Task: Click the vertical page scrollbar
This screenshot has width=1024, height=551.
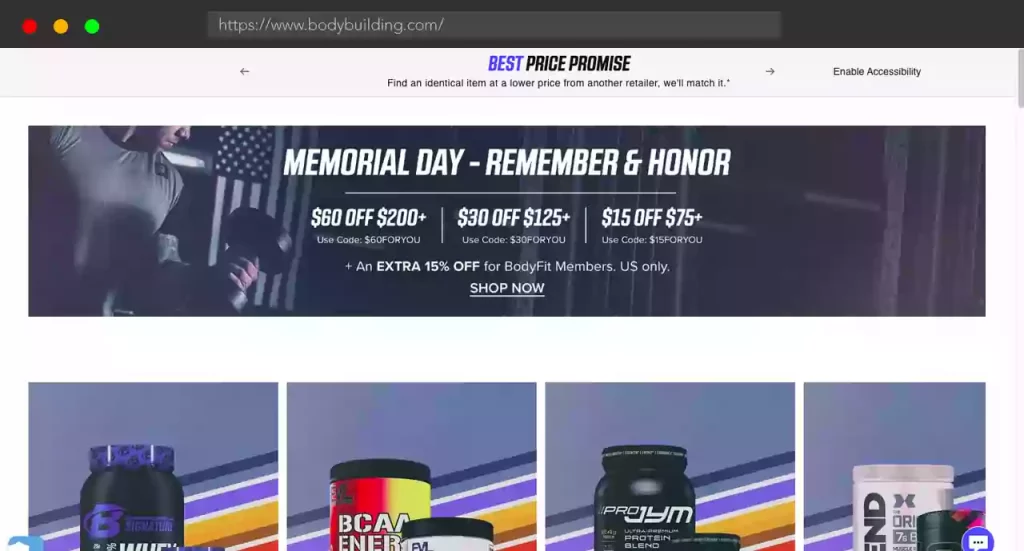Action: coord(1020,78)
